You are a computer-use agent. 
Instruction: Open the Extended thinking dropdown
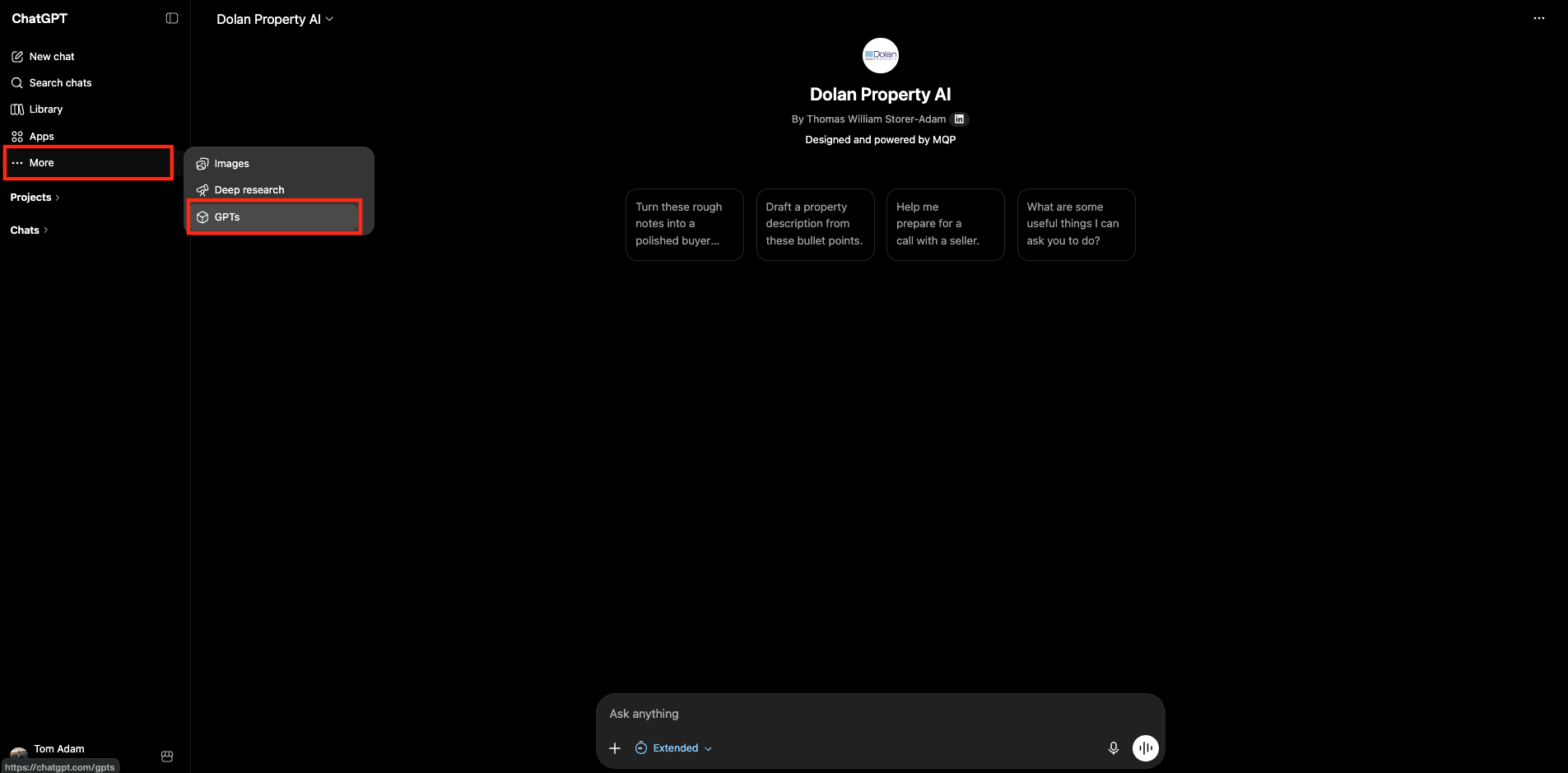click(x=673, y=748)
